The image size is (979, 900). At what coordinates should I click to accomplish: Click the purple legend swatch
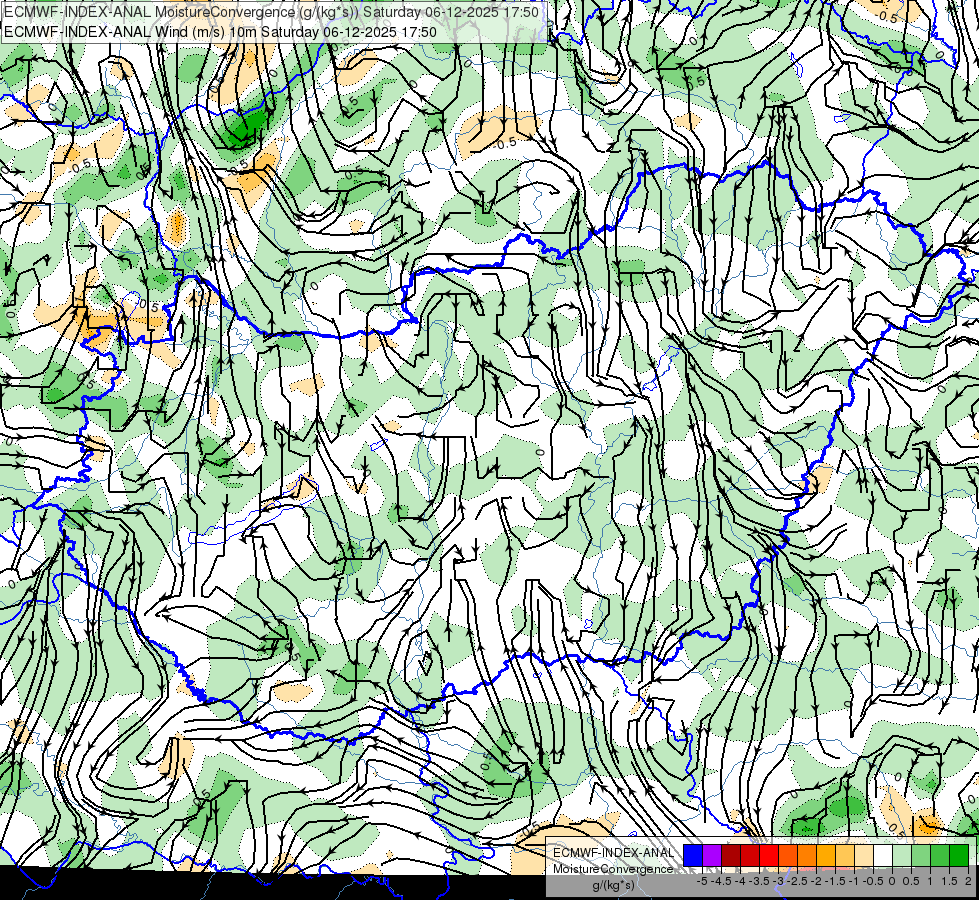click(x=712, y=855)
